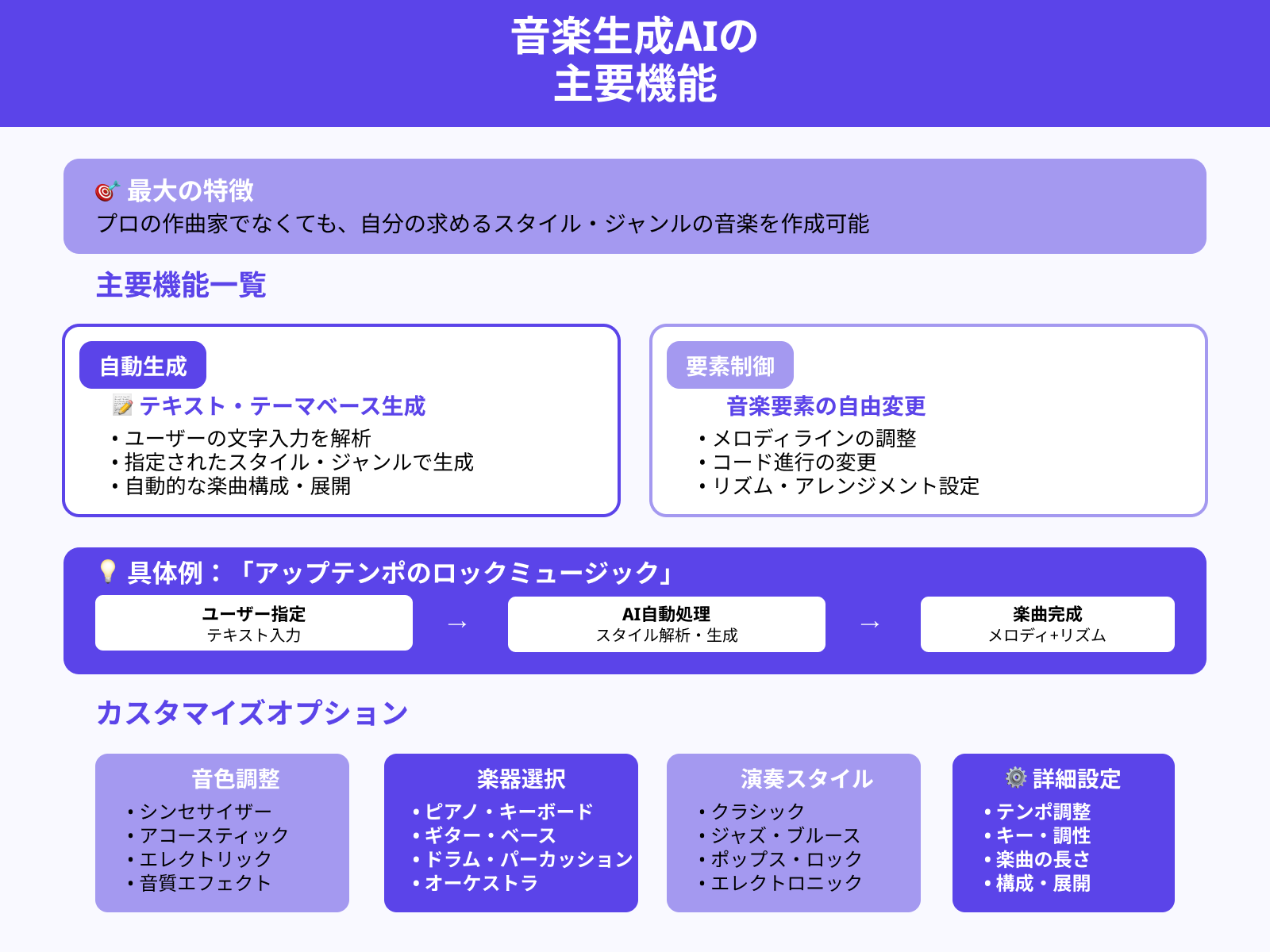Click the 要素制御 badge
This screenshot has height=952, width=1270.
(x=730, y=365)
